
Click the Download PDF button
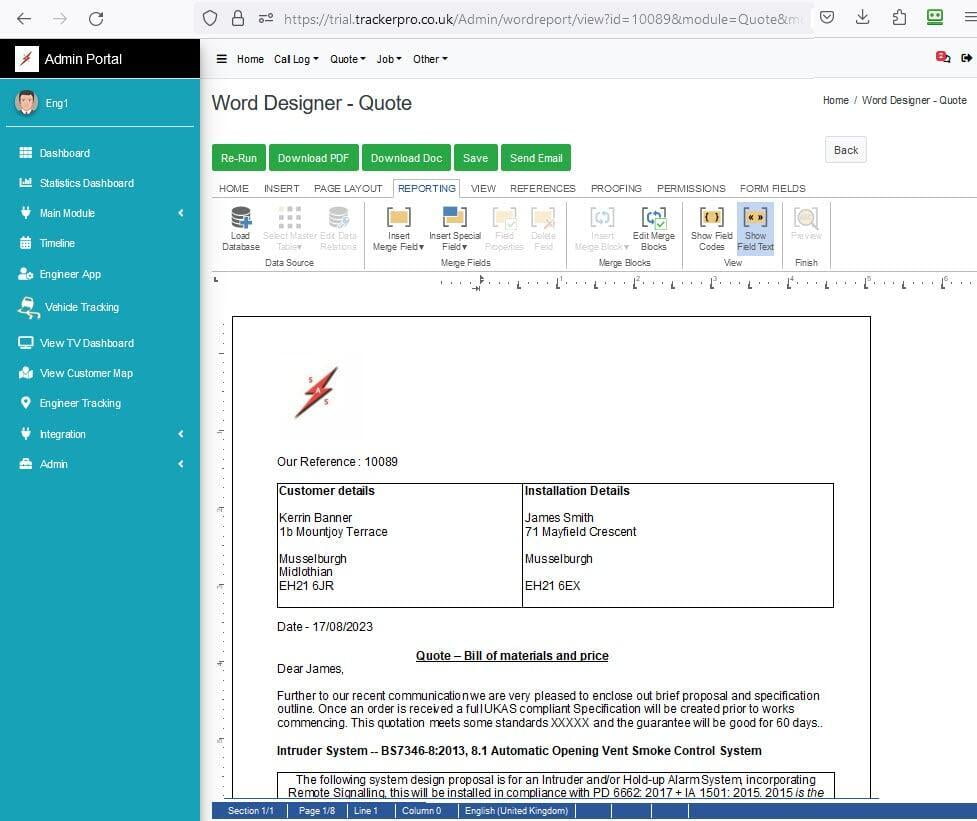coord(313,158)
